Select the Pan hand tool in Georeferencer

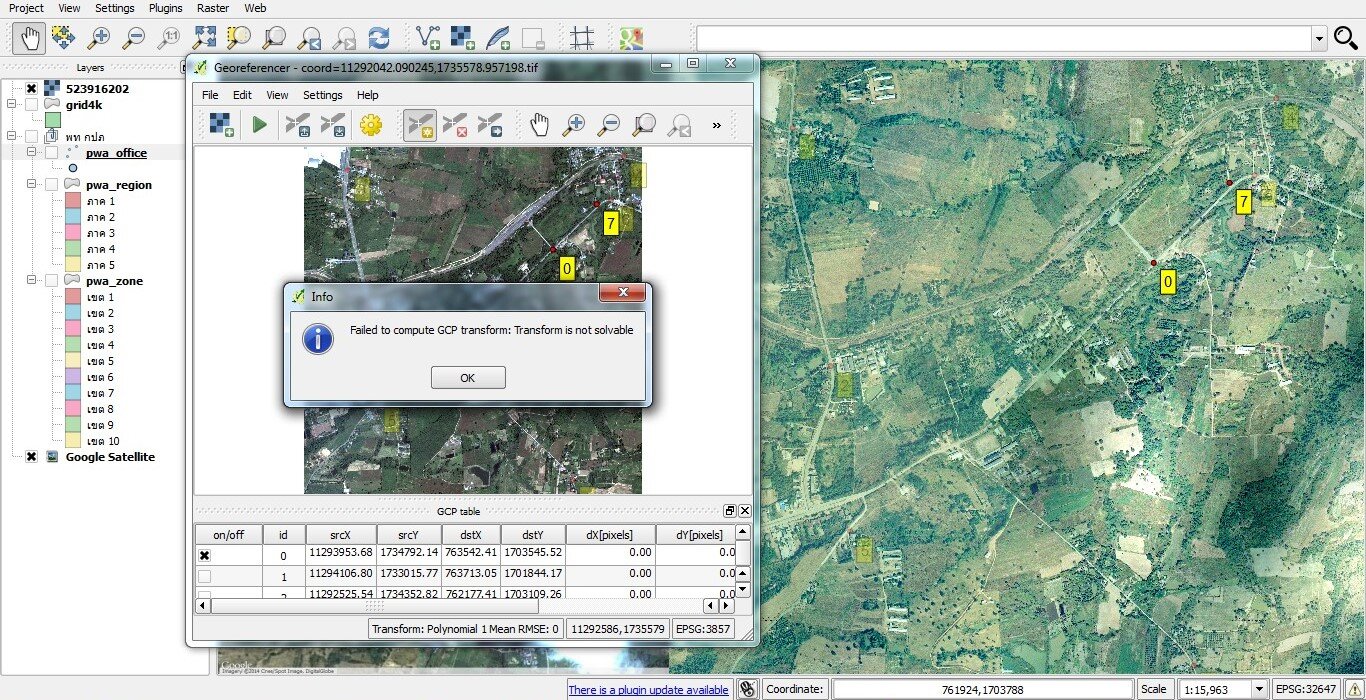(x=539, y=125)
